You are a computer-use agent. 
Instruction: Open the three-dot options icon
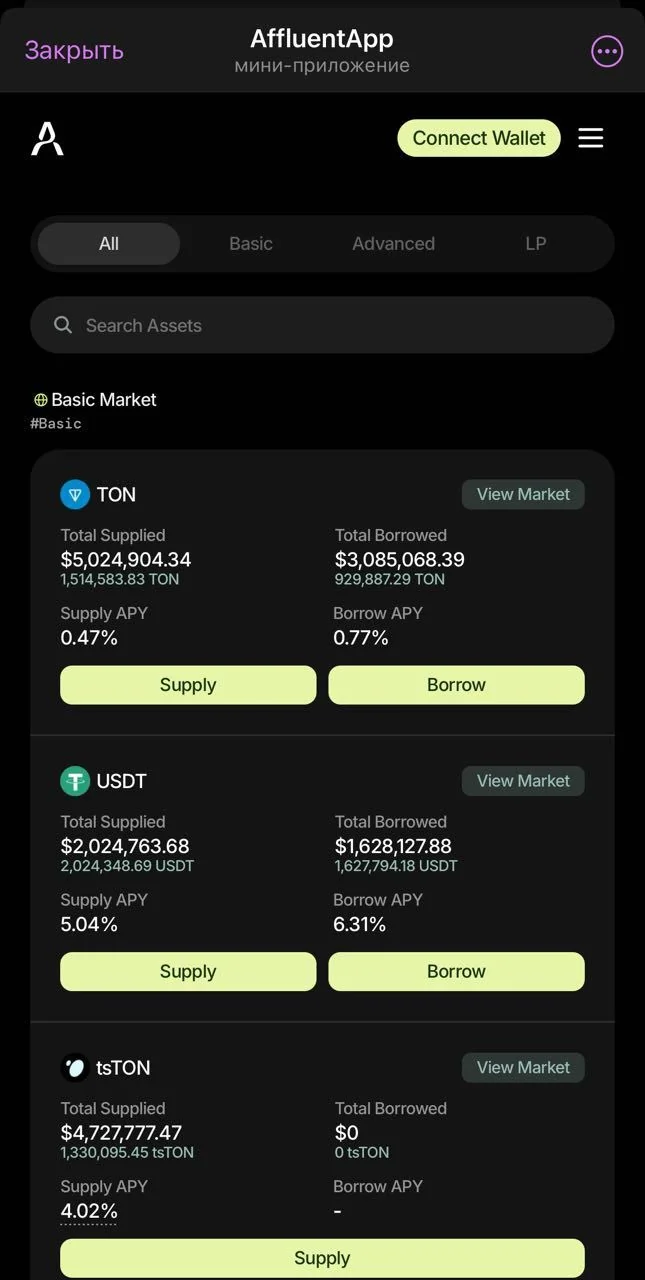(607, 51)
